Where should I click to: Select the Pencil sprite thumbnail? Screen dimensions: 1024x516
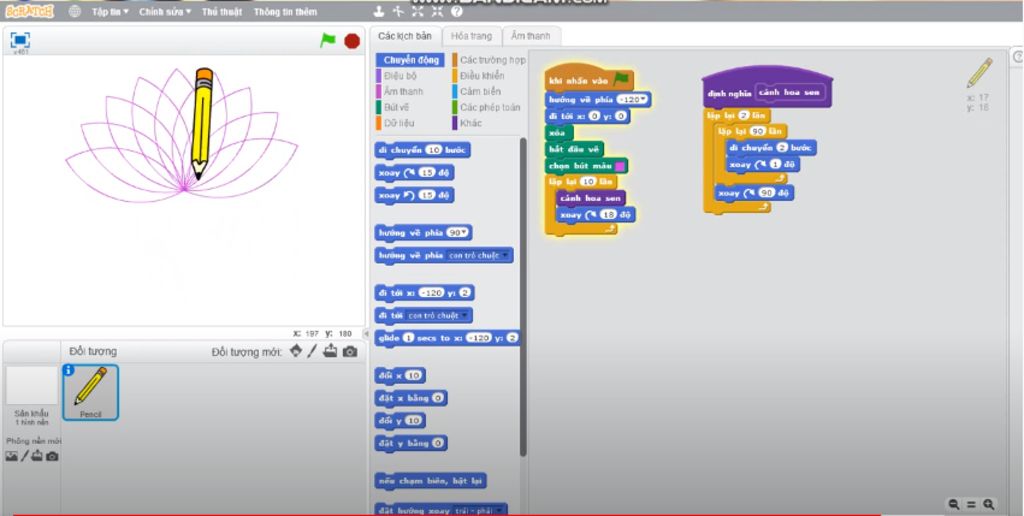click(x=90, y=392)
